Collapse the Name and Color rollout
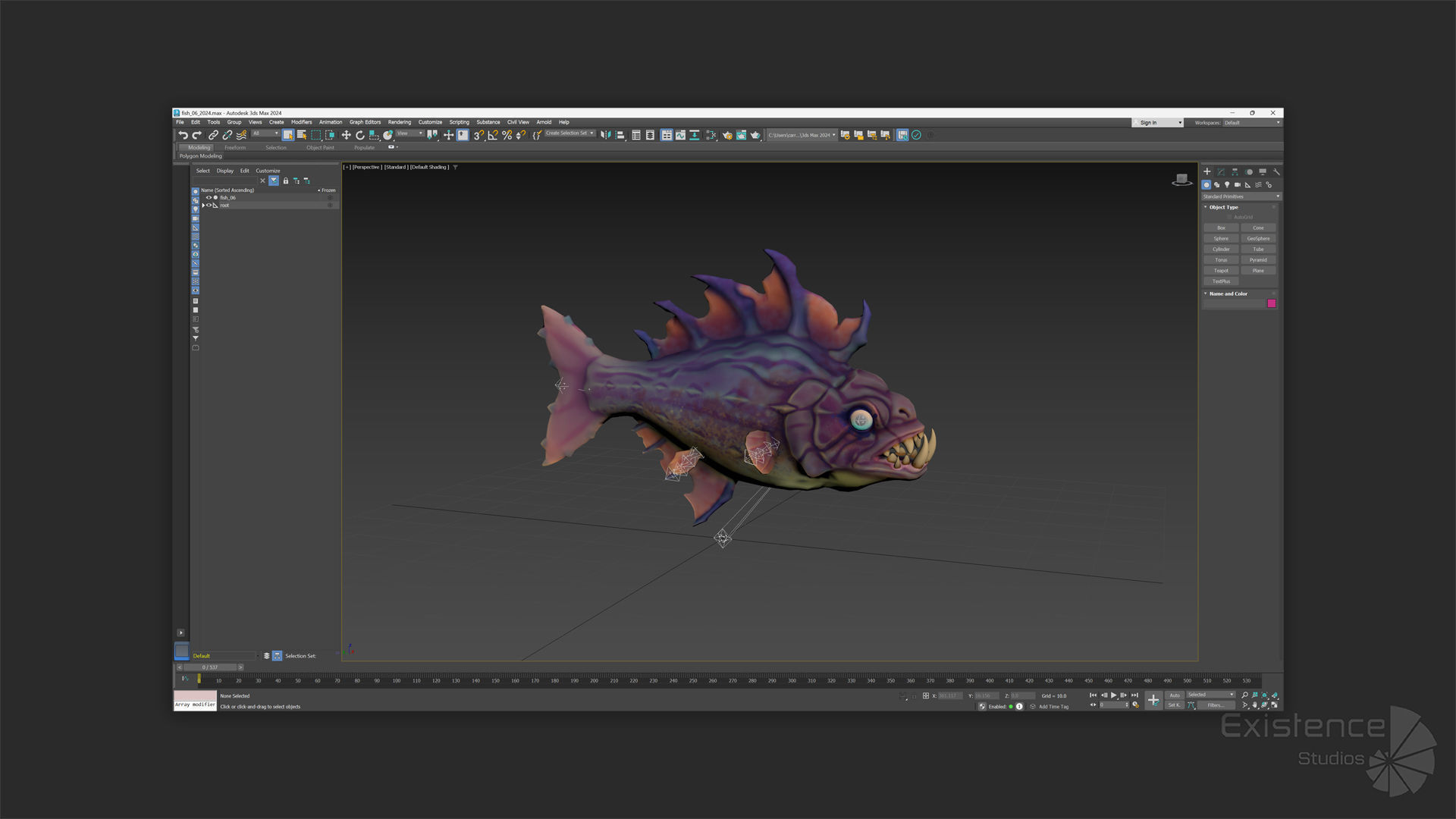 (1206, 293)
